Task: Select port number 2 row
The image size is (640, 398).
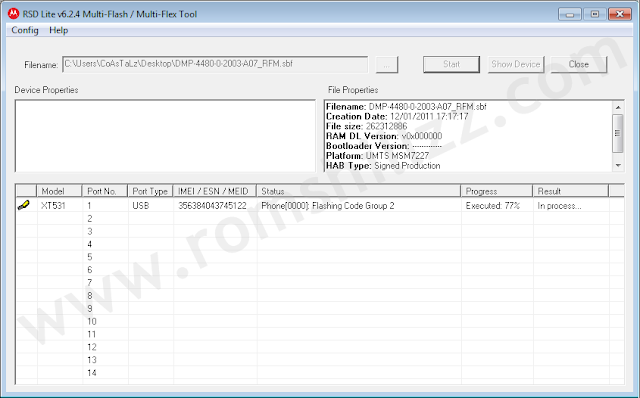Action: pos(320,218)
